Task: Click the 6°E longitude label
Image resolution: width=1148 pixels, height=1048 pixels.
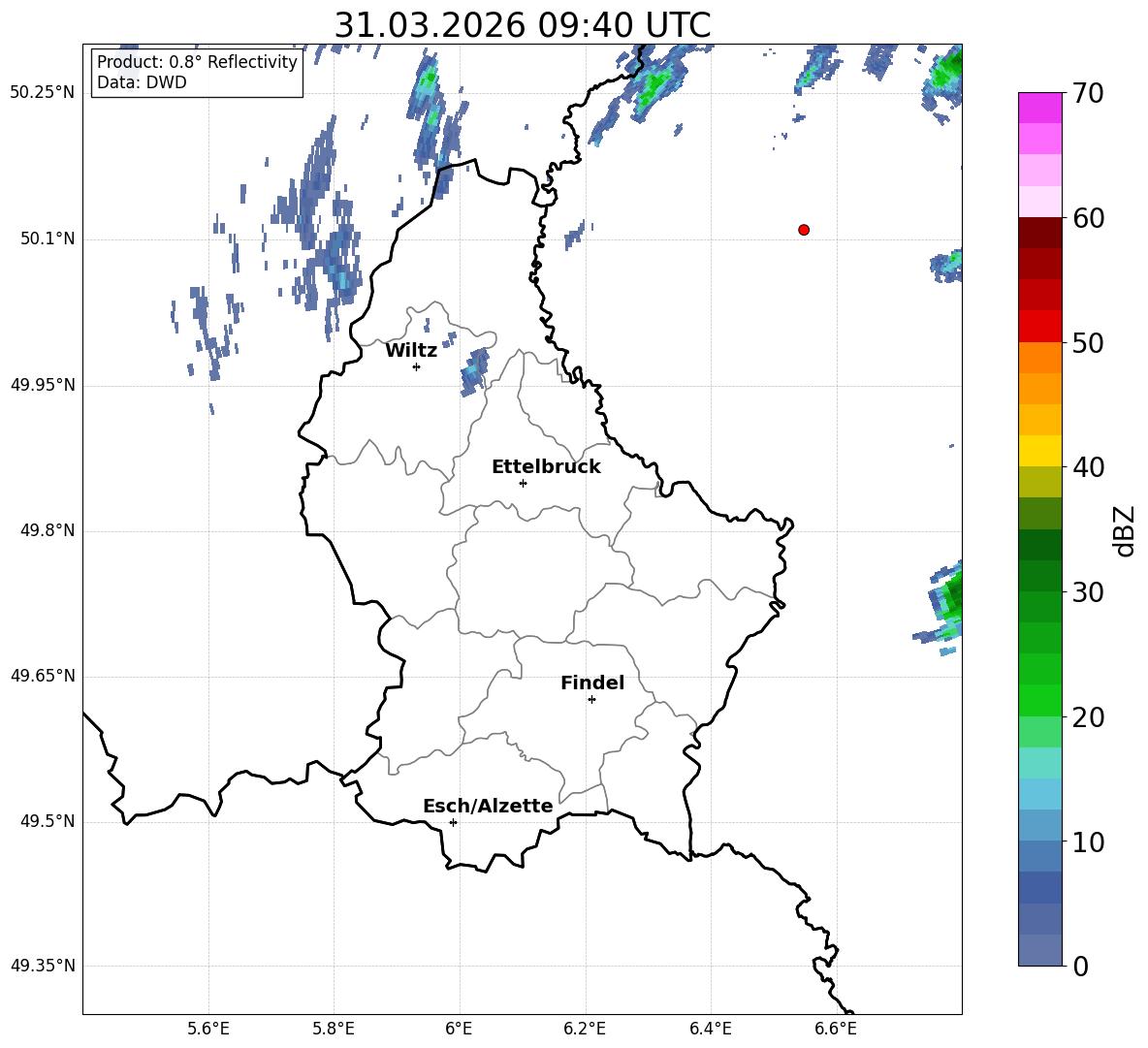Action: (x=459, y=1030)
